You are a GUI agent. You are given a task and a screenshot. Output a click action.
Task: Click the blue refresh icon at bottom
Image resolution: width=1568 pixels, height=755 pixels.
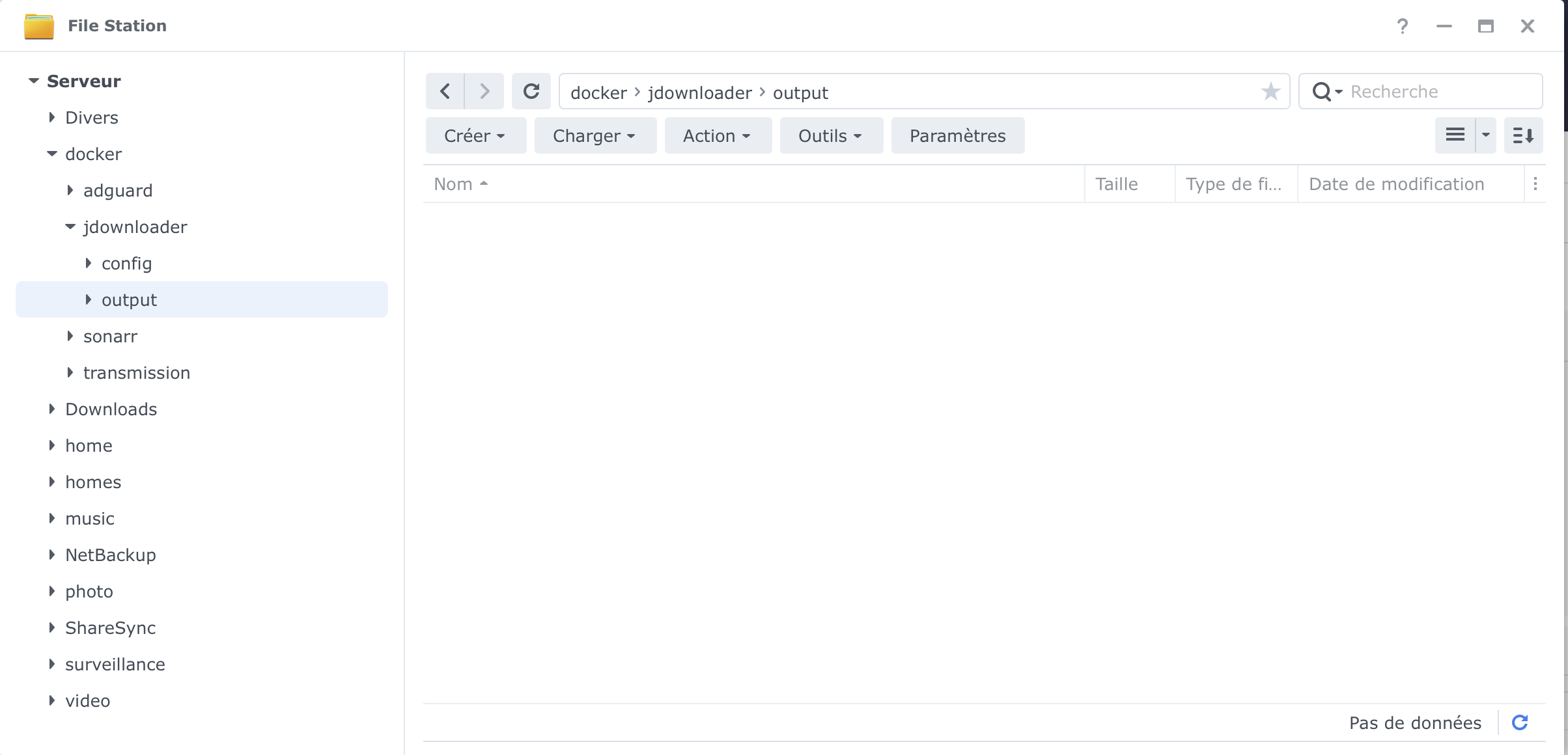click(1520, 722)
